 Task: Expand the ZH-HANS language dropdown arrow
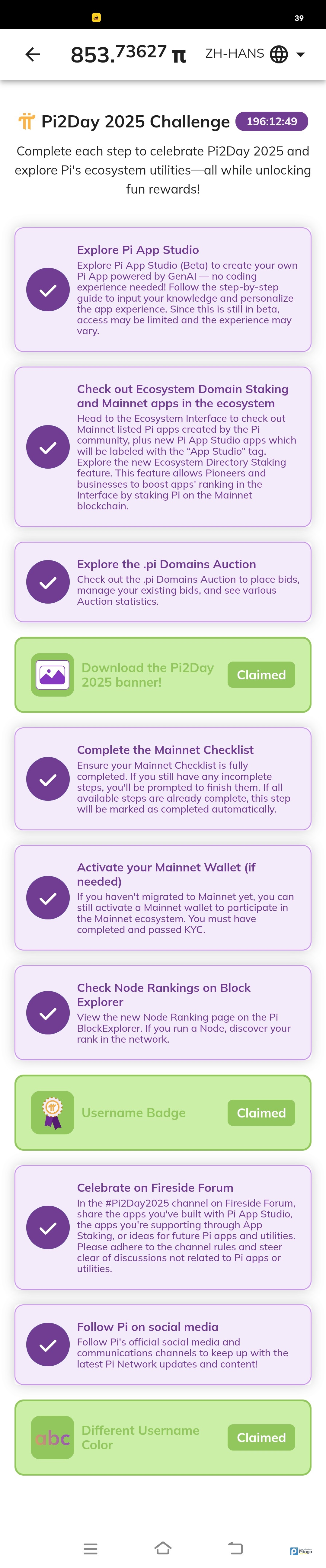pos(300,54)
